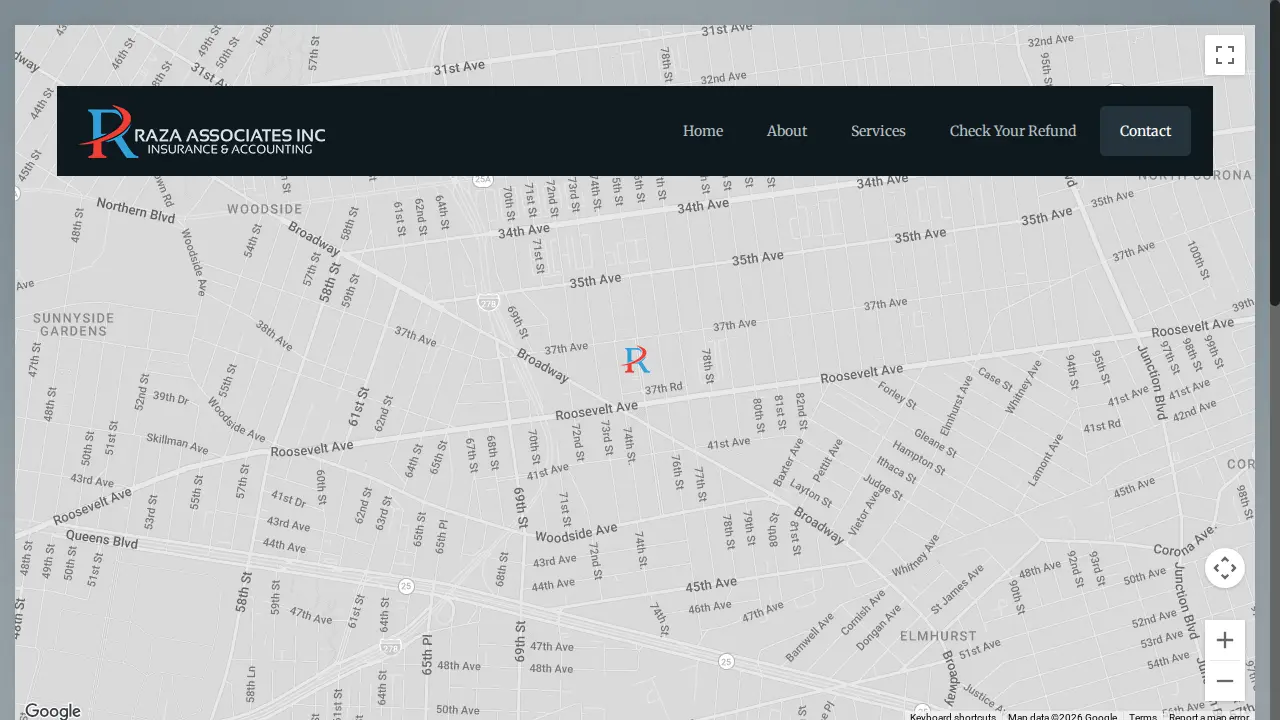
Task: Select Check Your Refund in navigation
Action: click(1013, 131)
